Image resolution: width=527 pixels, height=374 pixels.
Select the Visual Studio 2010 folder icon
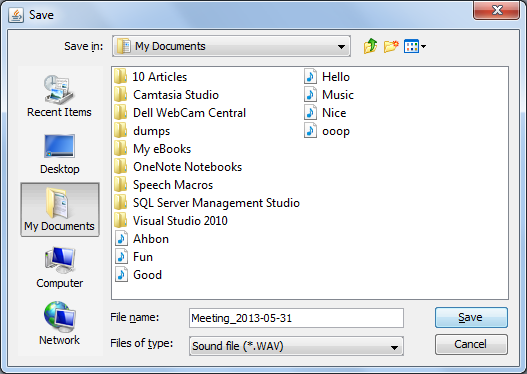pos(120,221)
